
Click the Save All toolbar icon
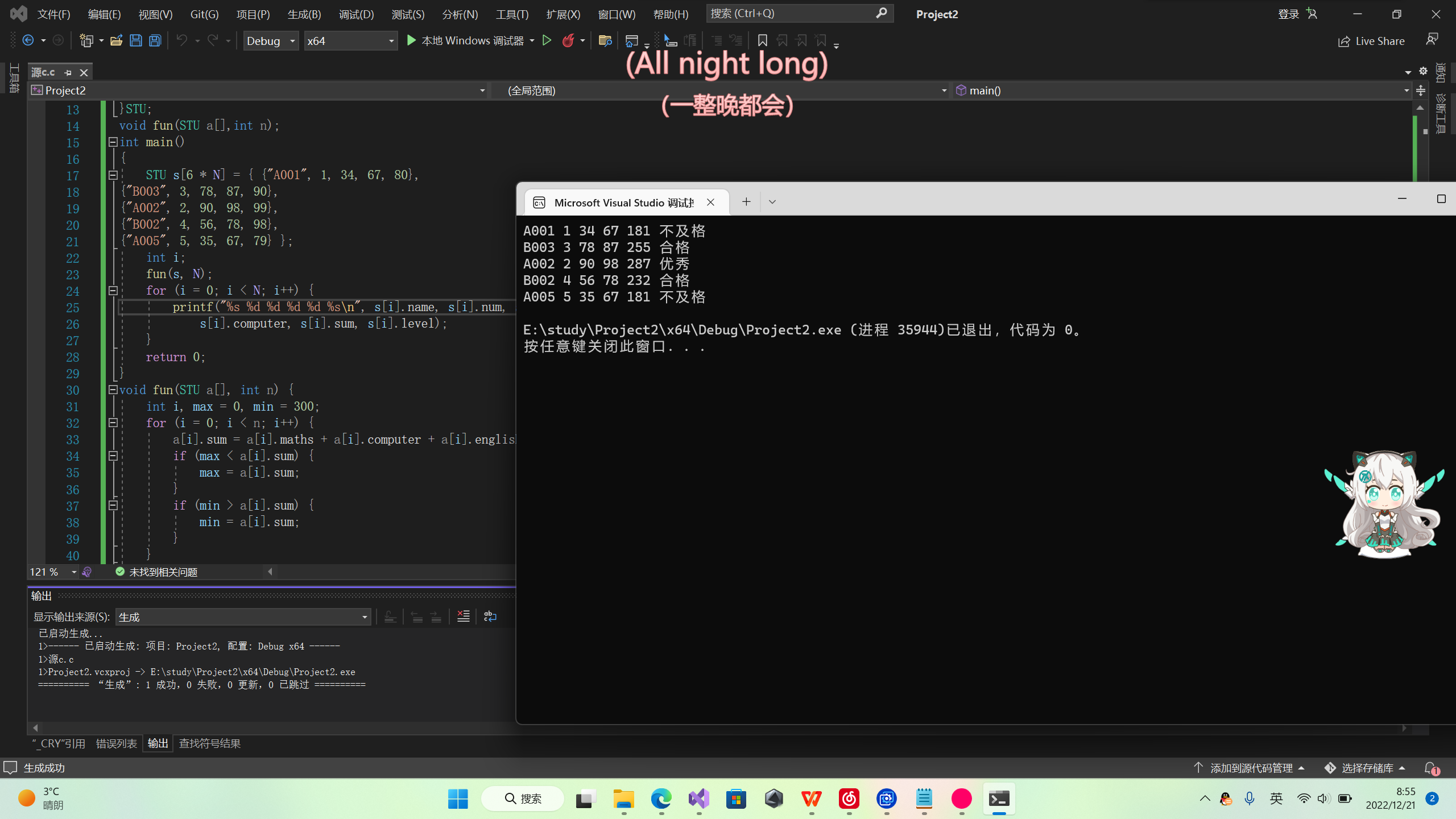155,40
